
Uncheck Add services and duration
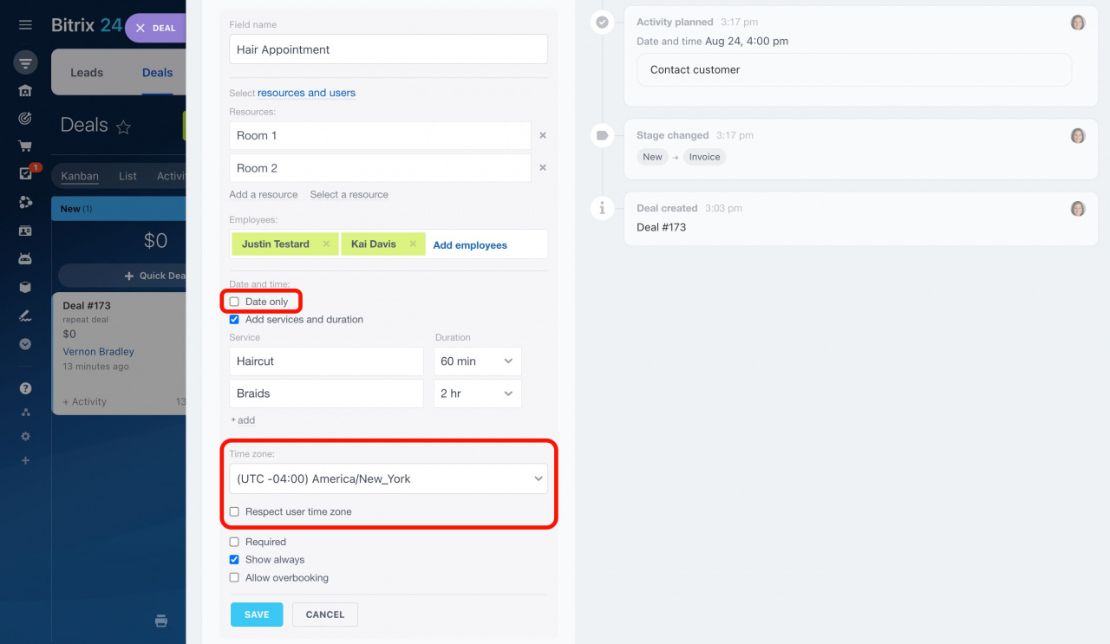(234, 319)
